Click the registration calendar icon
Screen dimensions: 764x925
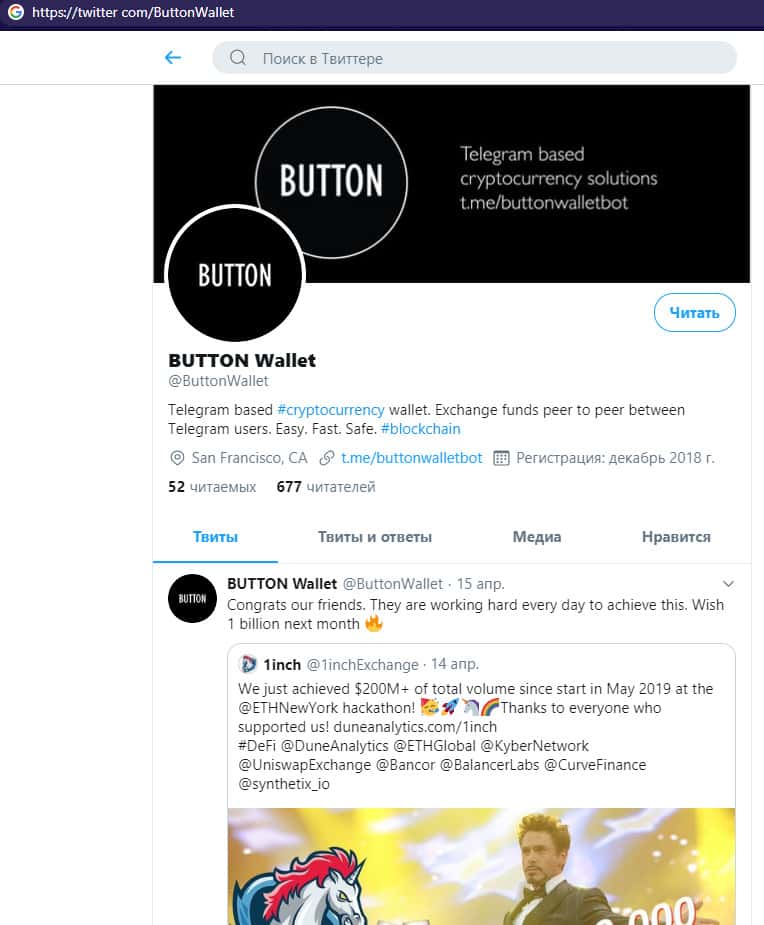[x=500, y=458]
